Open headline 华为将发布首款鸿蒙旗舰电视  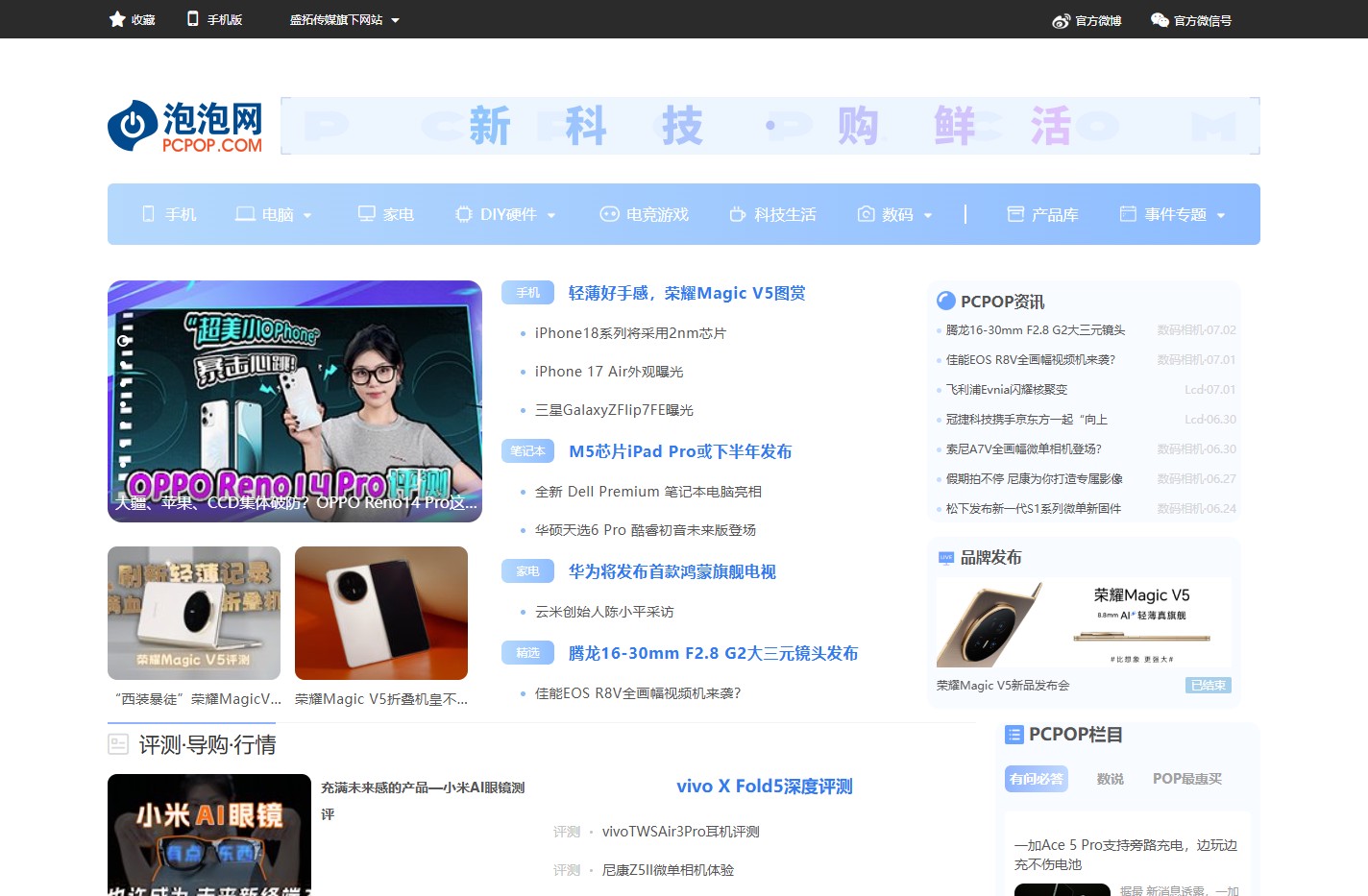[x=672, y=571]
